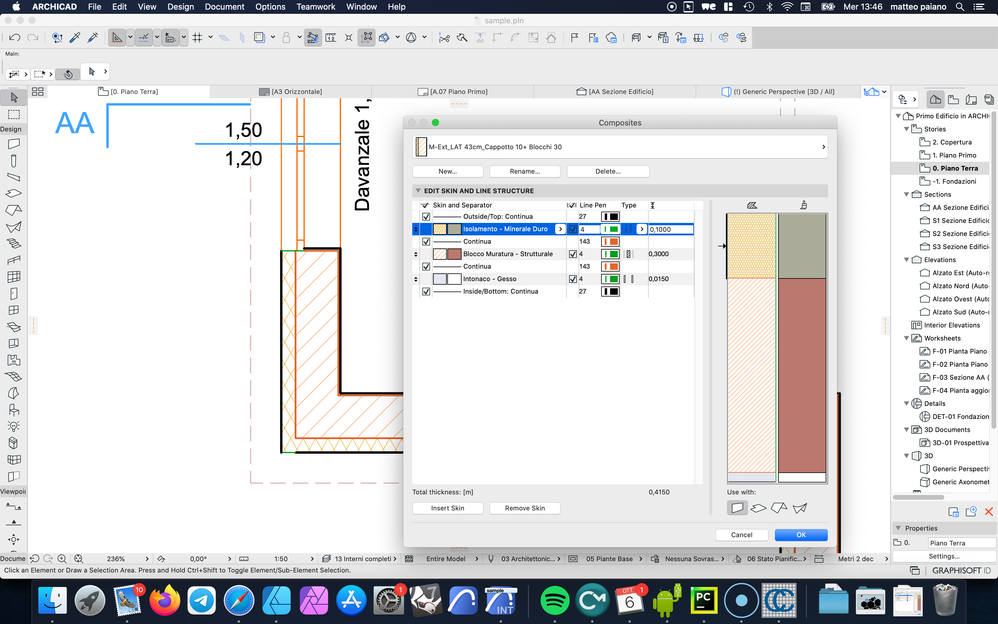Collapse the Edit Skin and Line Structure section
The width and height of the screenshot is (998, 624).
click(x=419, y=191)
